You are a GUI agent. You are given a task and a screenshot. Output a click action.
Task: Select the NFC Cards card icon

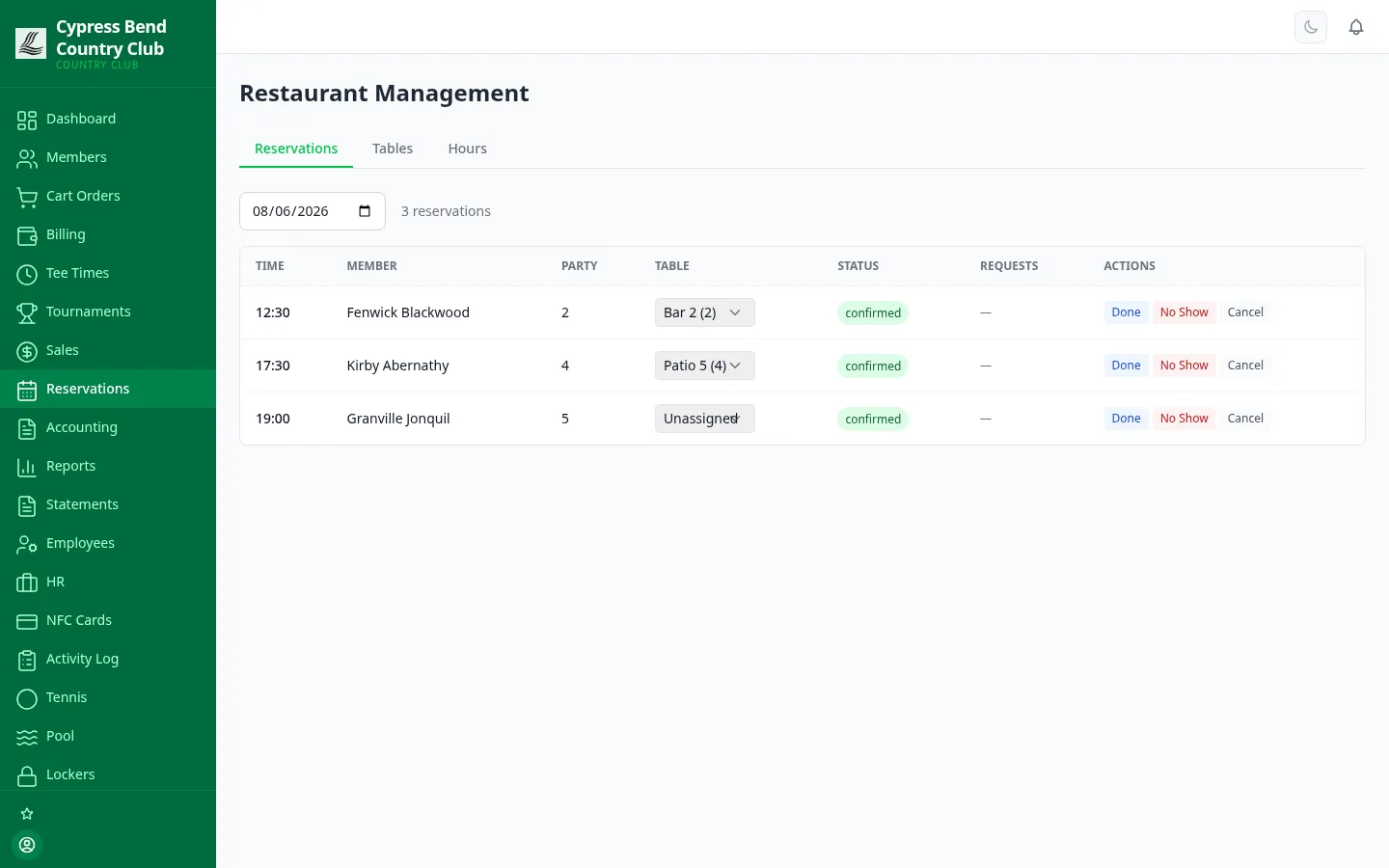point(27,621)
